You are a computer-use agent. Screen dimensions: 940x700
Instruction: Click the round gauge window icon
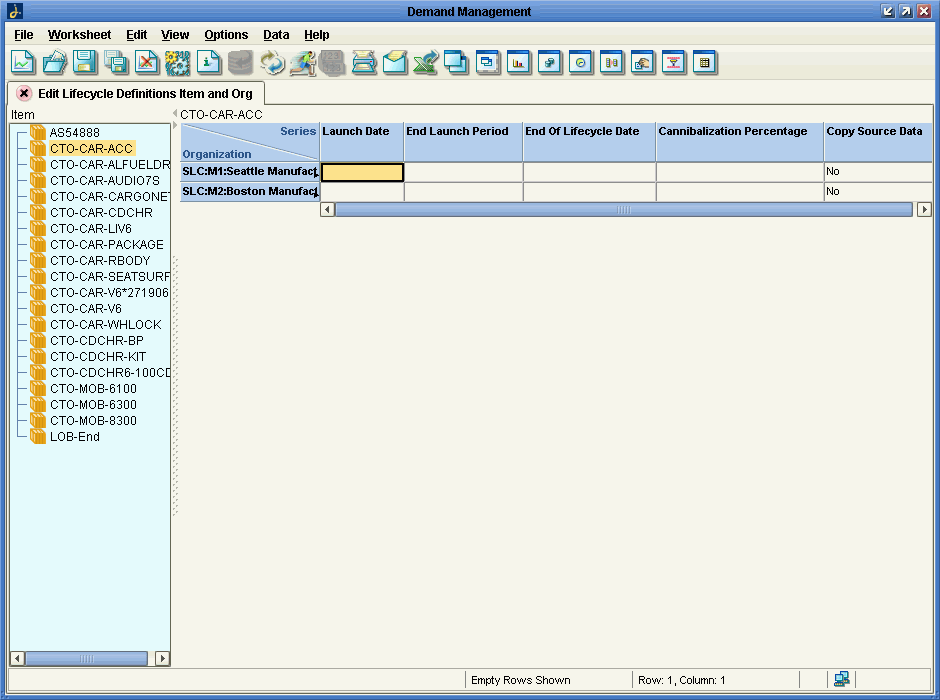[580, 62]
